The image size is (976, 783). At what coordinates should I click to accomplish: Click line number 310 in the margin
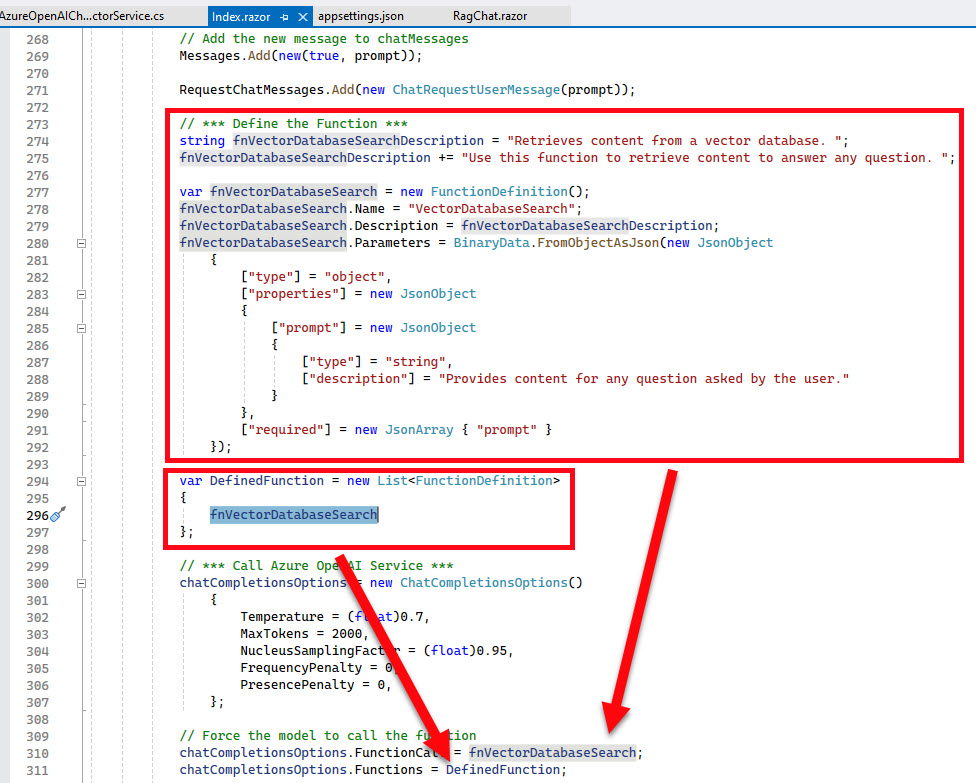(37, 753)
